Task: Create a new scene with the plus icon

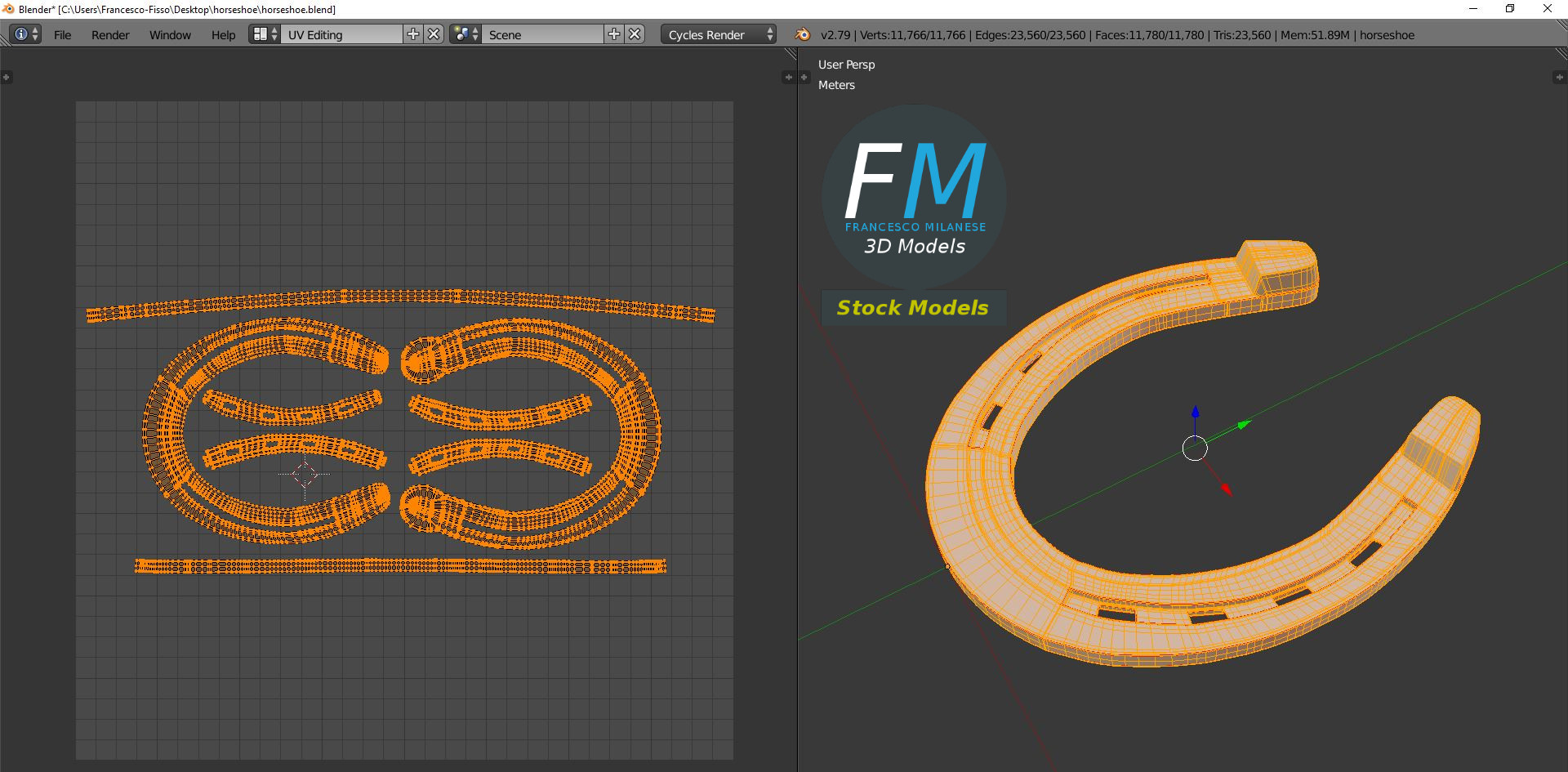Action: pos(613,34)
